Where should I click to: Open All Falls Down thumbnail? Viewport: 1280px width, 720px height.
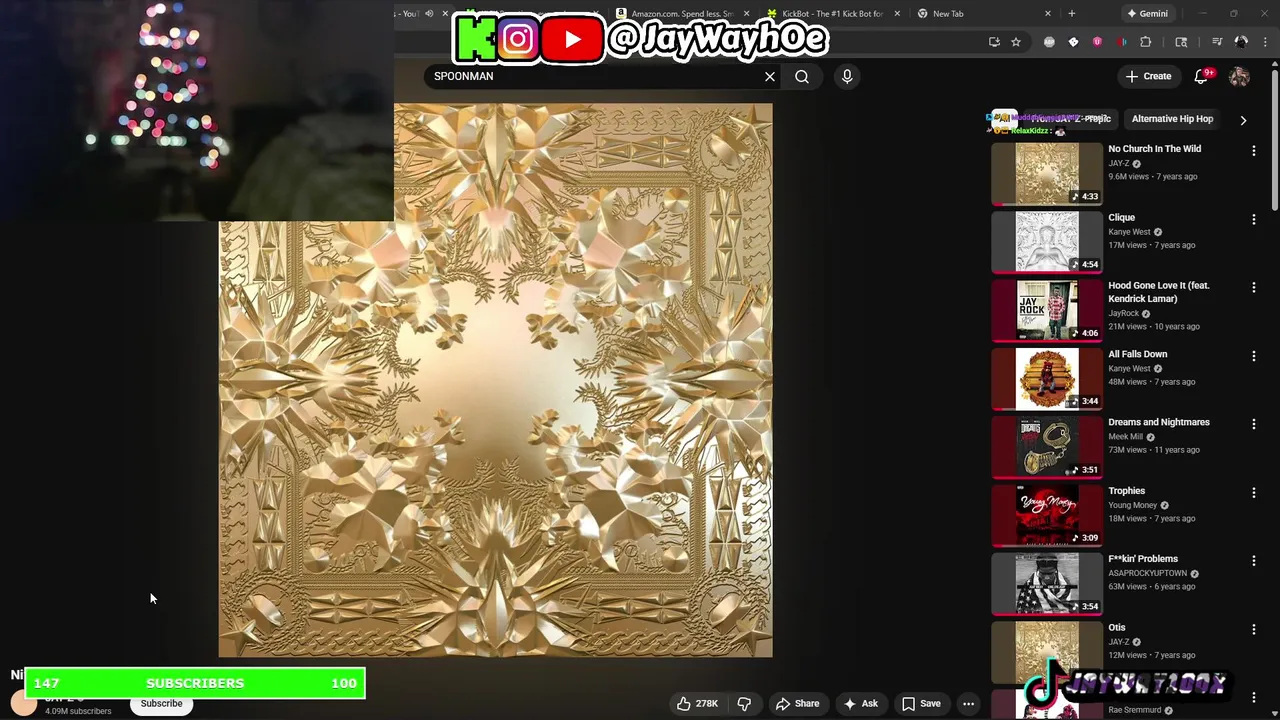coord(1047,379)
